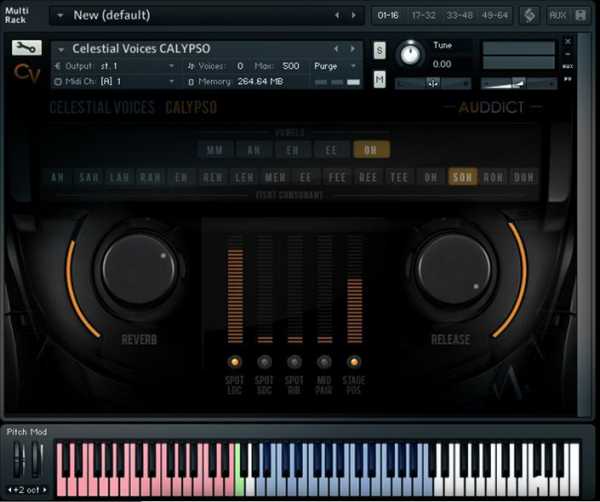Enable the third SPOT microphone light
Image resolution: width=600 pixels, height=502 pixels.
[294, 362]
